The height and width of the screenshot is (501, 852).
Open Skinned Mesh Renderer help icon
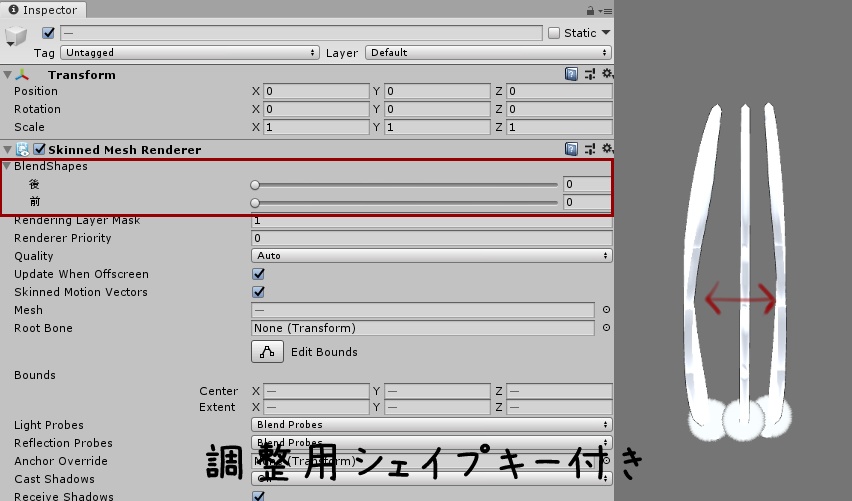point(571,149)
